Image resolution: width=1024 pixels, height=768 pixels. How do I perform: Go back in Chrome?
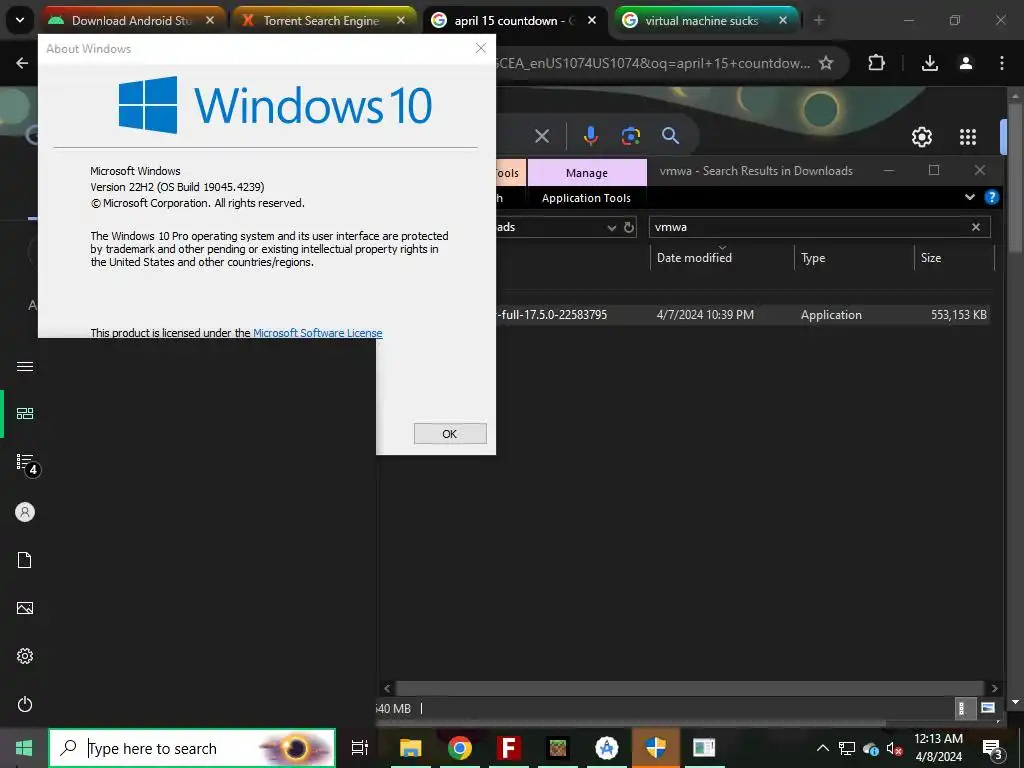(x=22, y=63)
